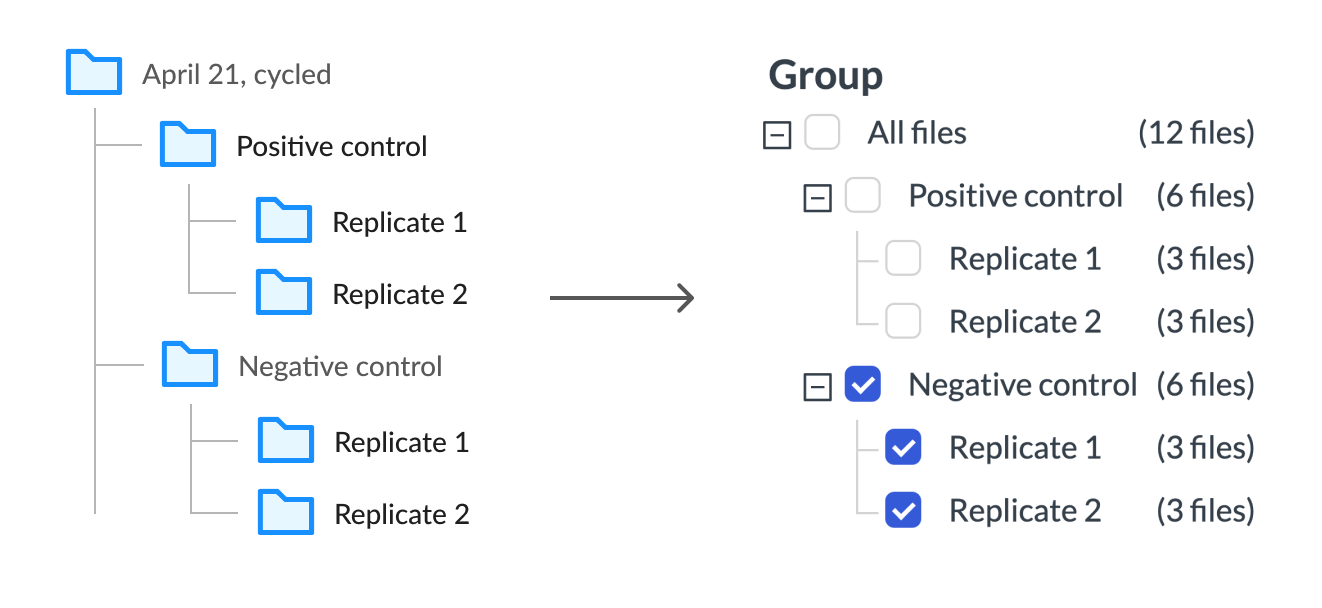Collapse the All files tree node
The image size is (1322, 608).
777,135
